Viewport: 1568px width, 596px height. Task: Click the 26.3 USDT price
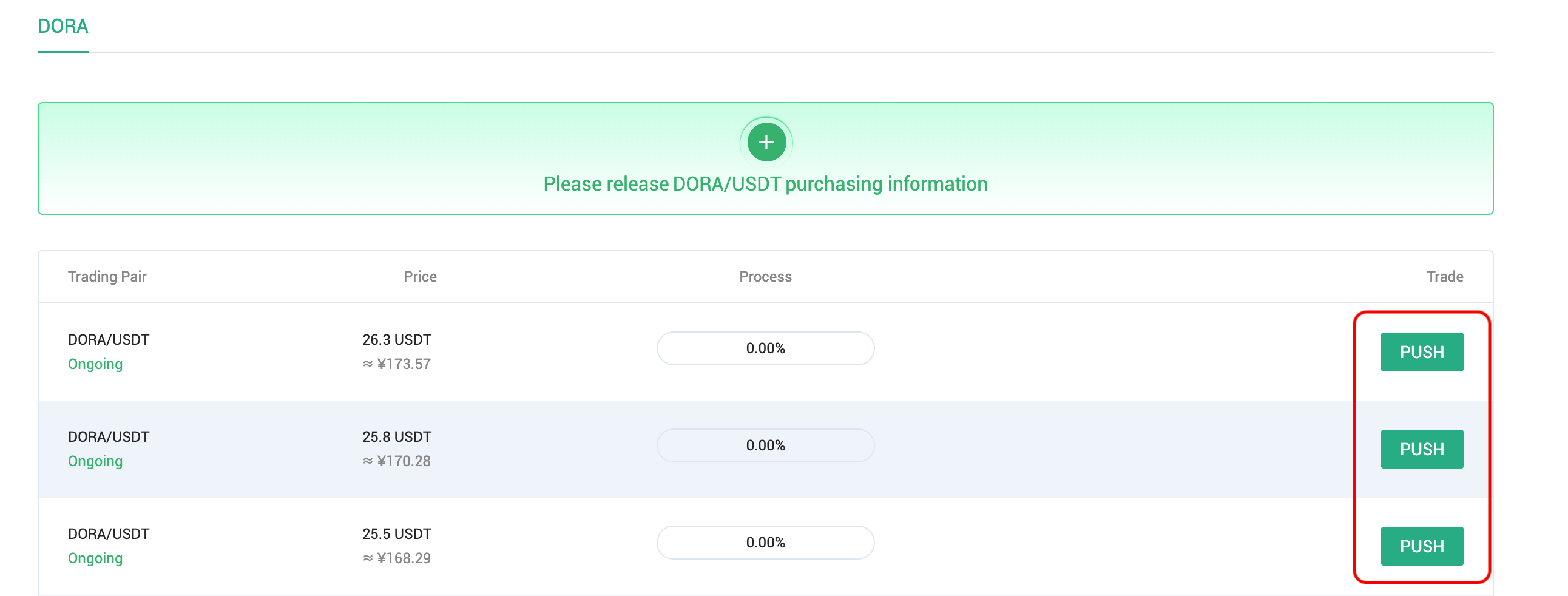pos(397,340)
